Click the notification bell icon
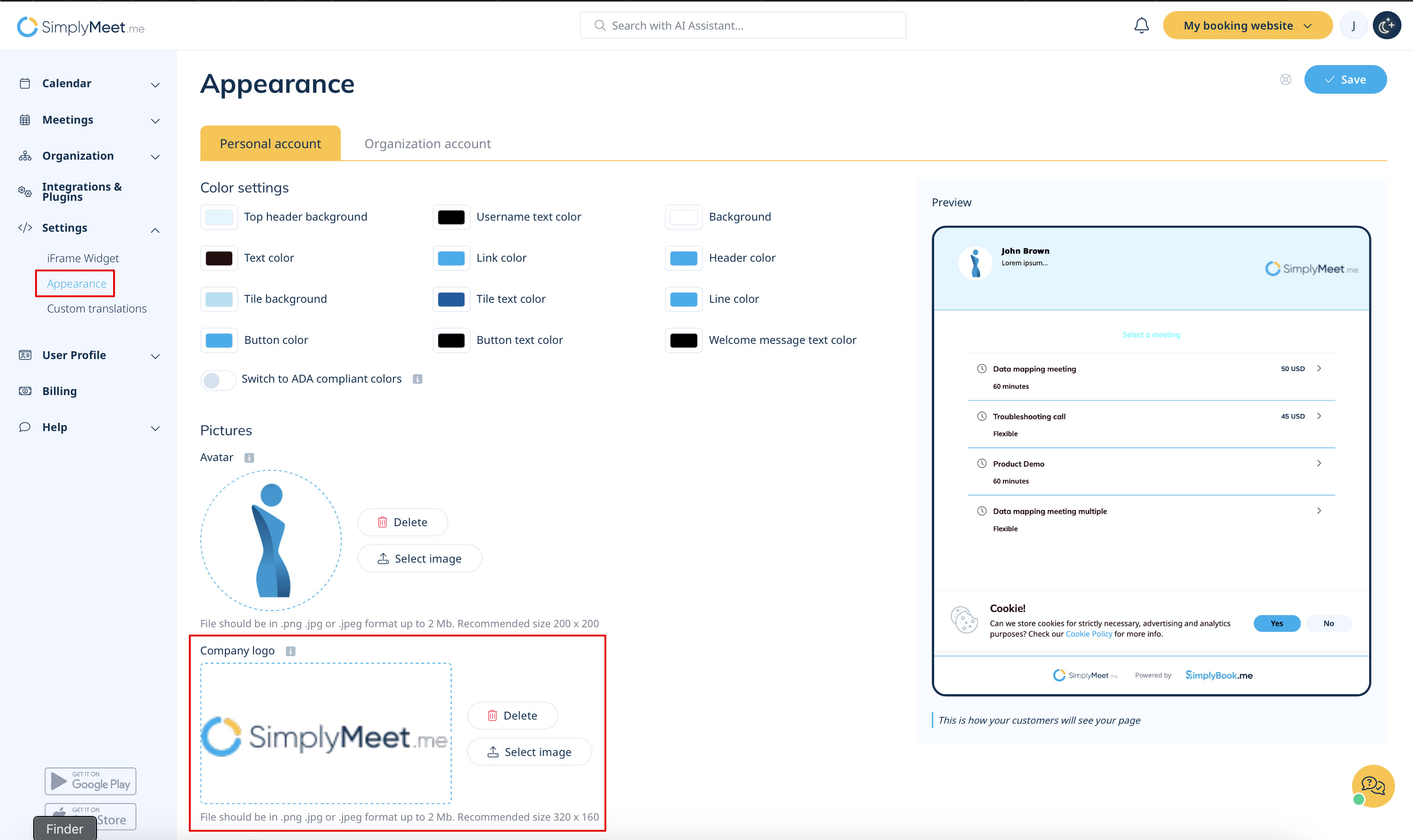Screen dimensions: 1413x840 1141,25
